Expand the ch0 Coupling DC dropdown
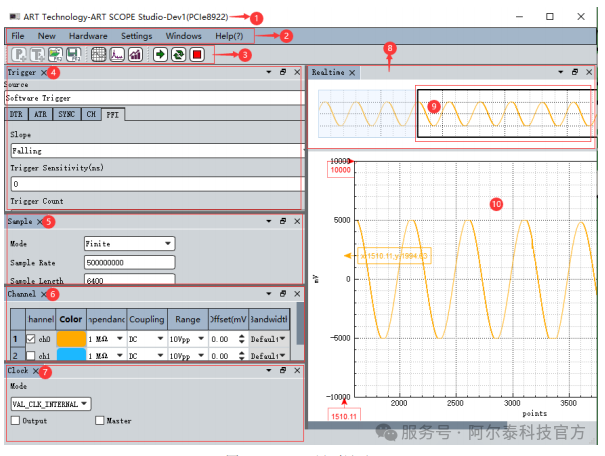The image size is (605, 456). point(146,339)
